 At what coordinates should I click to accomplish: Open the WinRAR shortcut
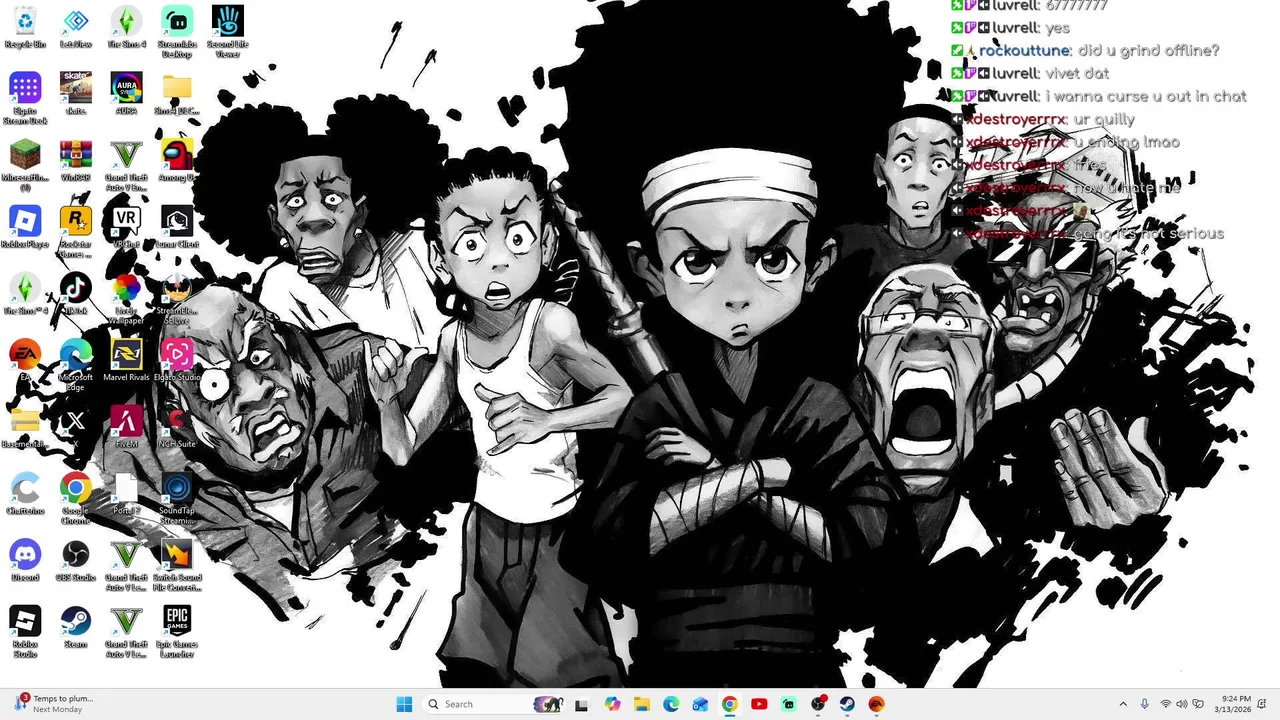coord(76,160)
